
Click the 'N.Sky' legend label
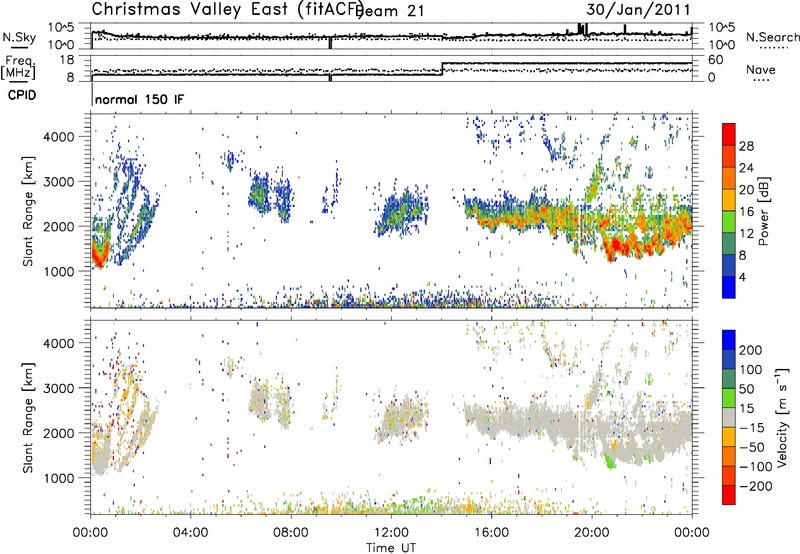19,37
